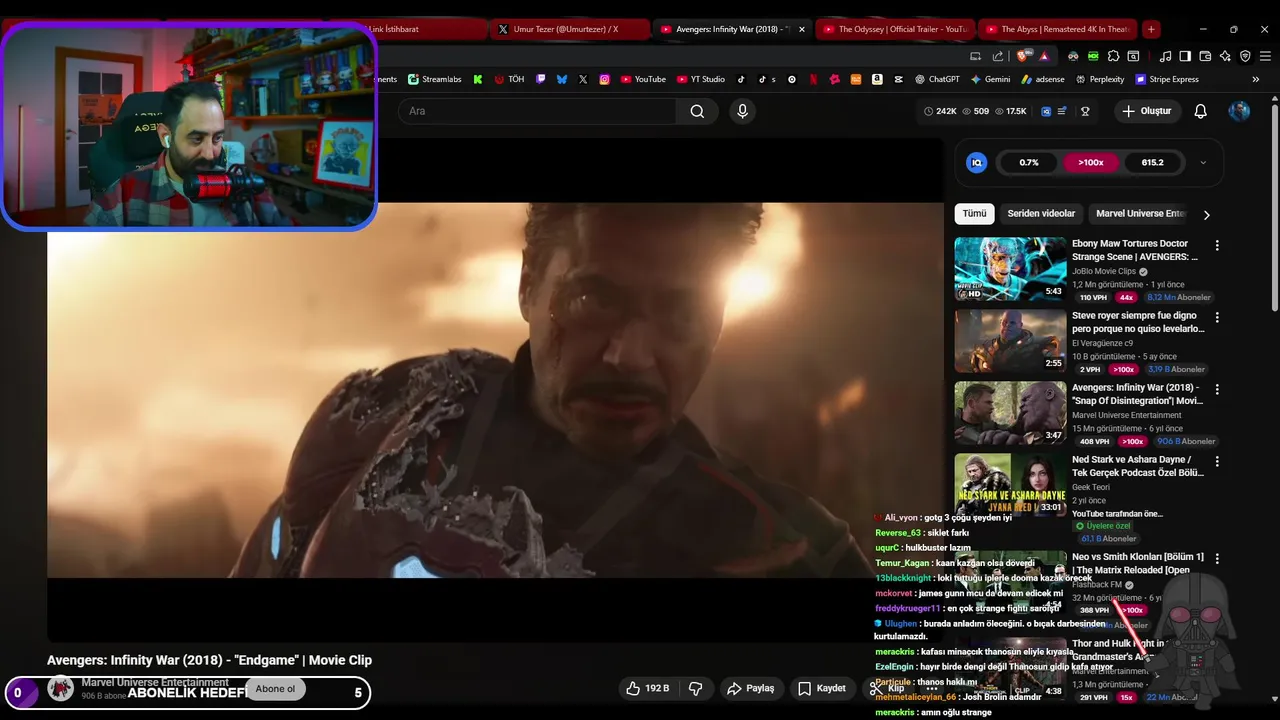Open the Steve royer Thanos video thumbnail
The width and height of the screenshot is (1280, 720).
1010,340
